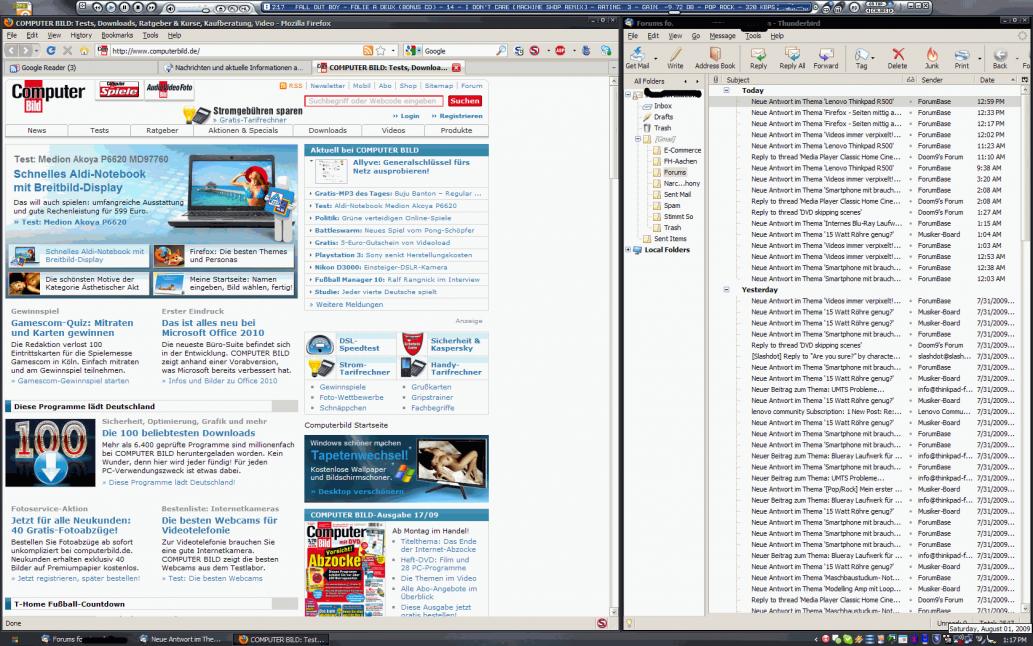This screenshot has width=1033, height=646.
Task: Toggle read status of the 11:10 AM message
Action: coord(910,157)
